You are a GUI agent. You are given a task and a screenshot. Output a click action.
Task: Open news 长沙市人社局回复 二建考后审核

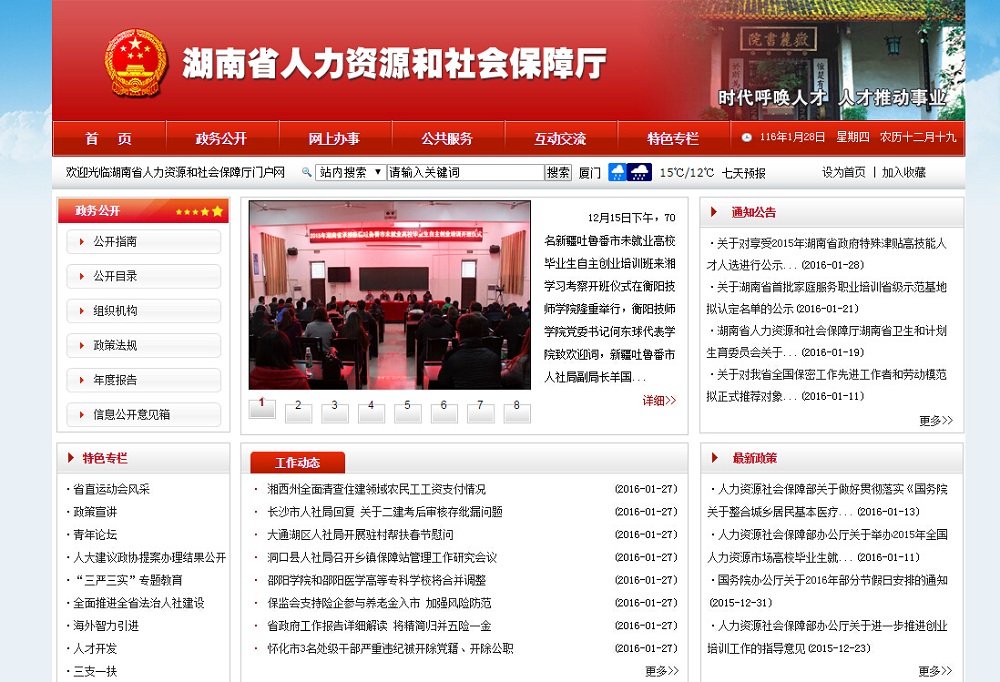(385, 512)
